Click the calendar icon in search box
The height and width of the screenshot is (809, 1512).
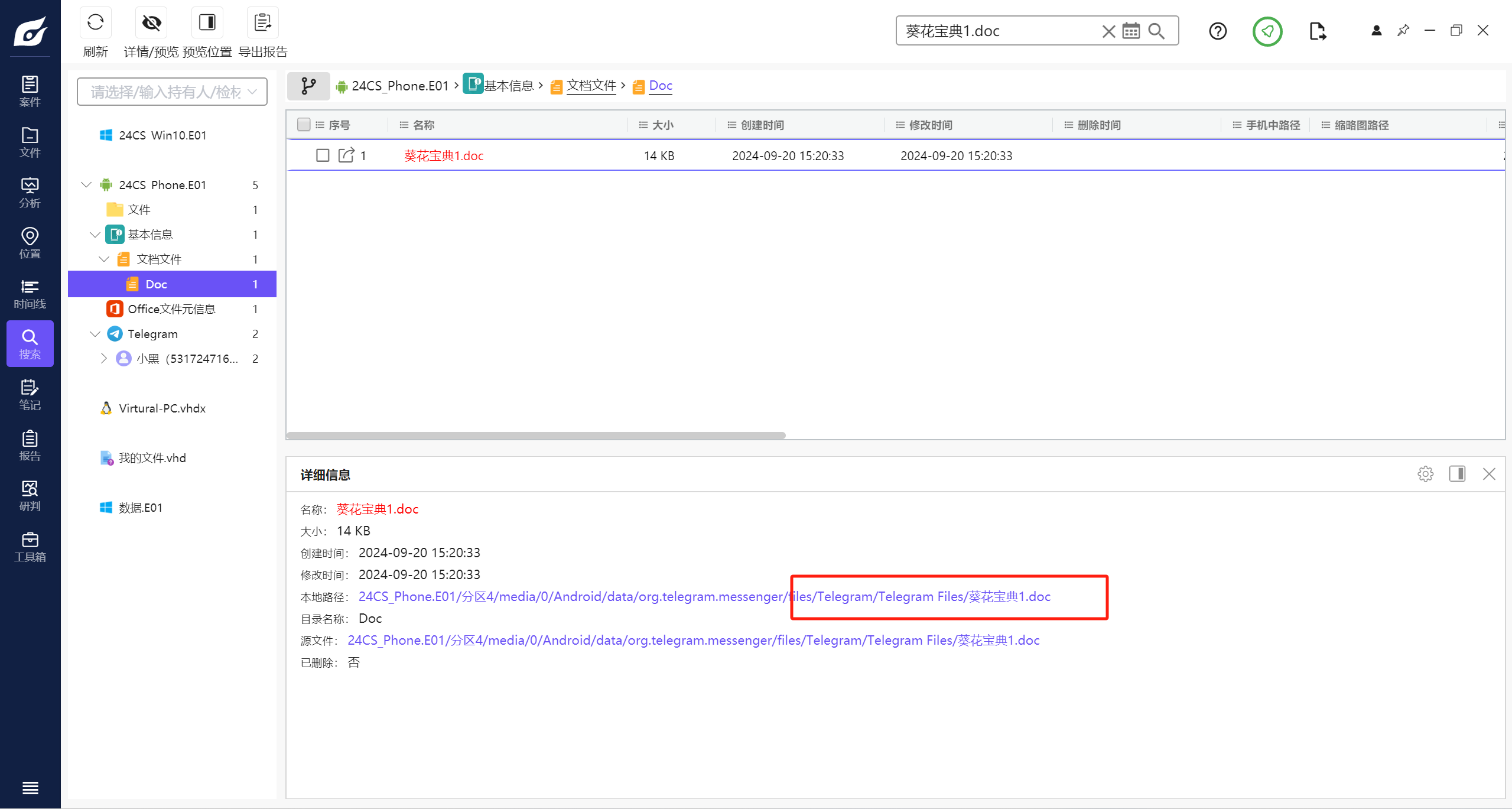pyautogui.click(x=1131, y=31)
